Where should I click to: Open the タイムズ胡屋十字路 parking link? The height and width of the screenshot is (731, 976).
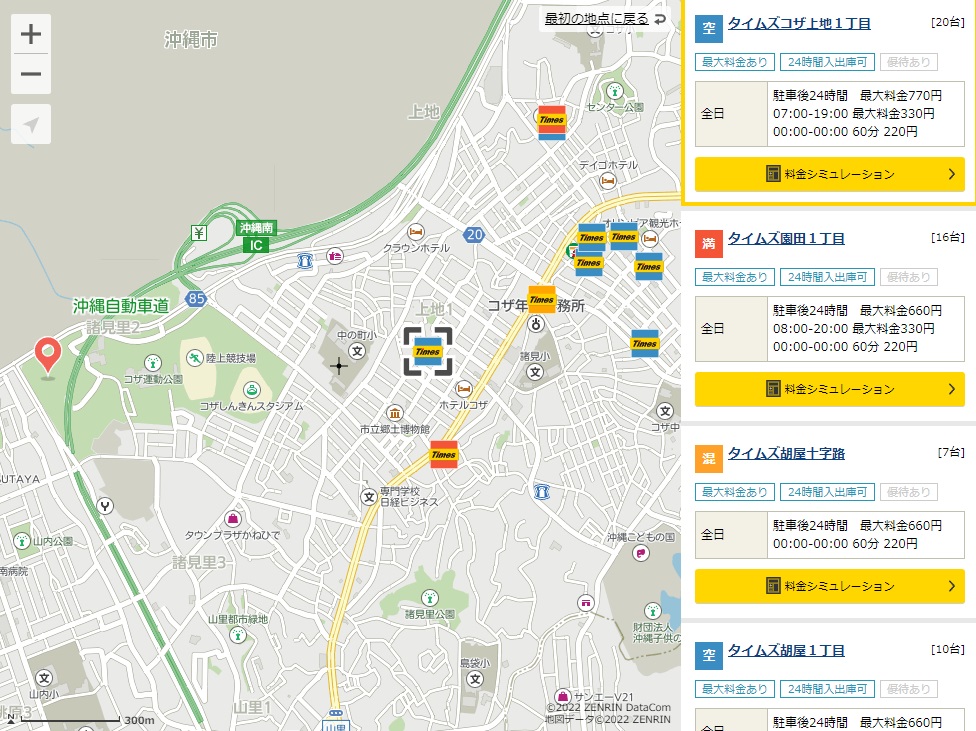point(786,453)
